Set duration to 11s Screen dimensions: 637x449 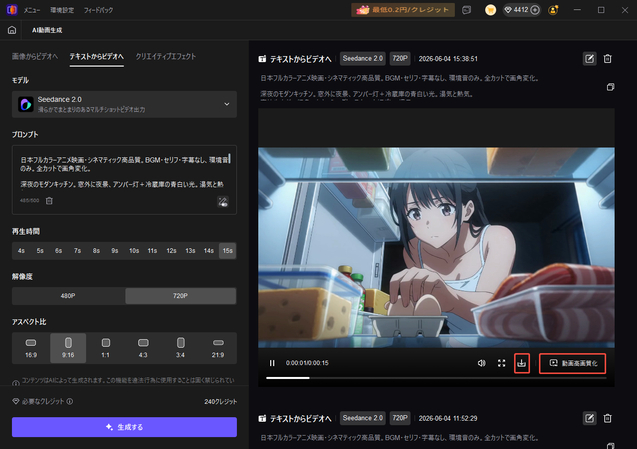(x=152, y=251)
